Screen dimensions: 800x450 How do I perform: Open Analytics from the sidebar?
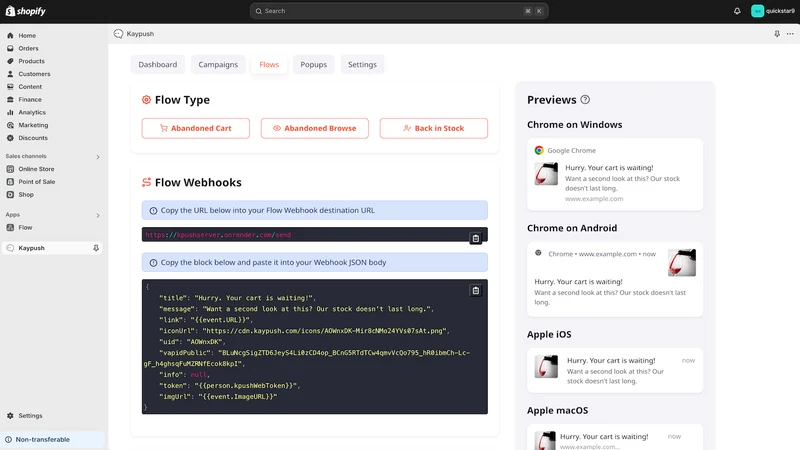[32, 112]
